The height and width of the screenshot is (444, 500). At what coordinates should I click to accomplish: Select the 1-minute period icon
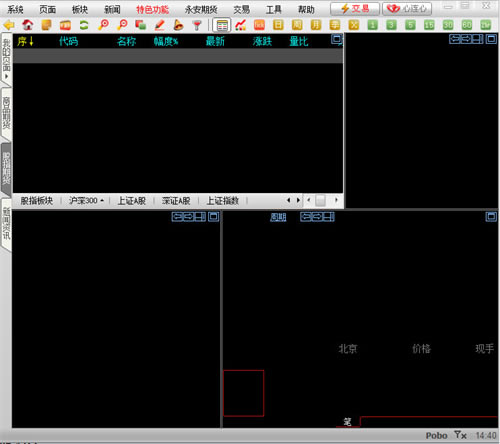tap(373, 25)
